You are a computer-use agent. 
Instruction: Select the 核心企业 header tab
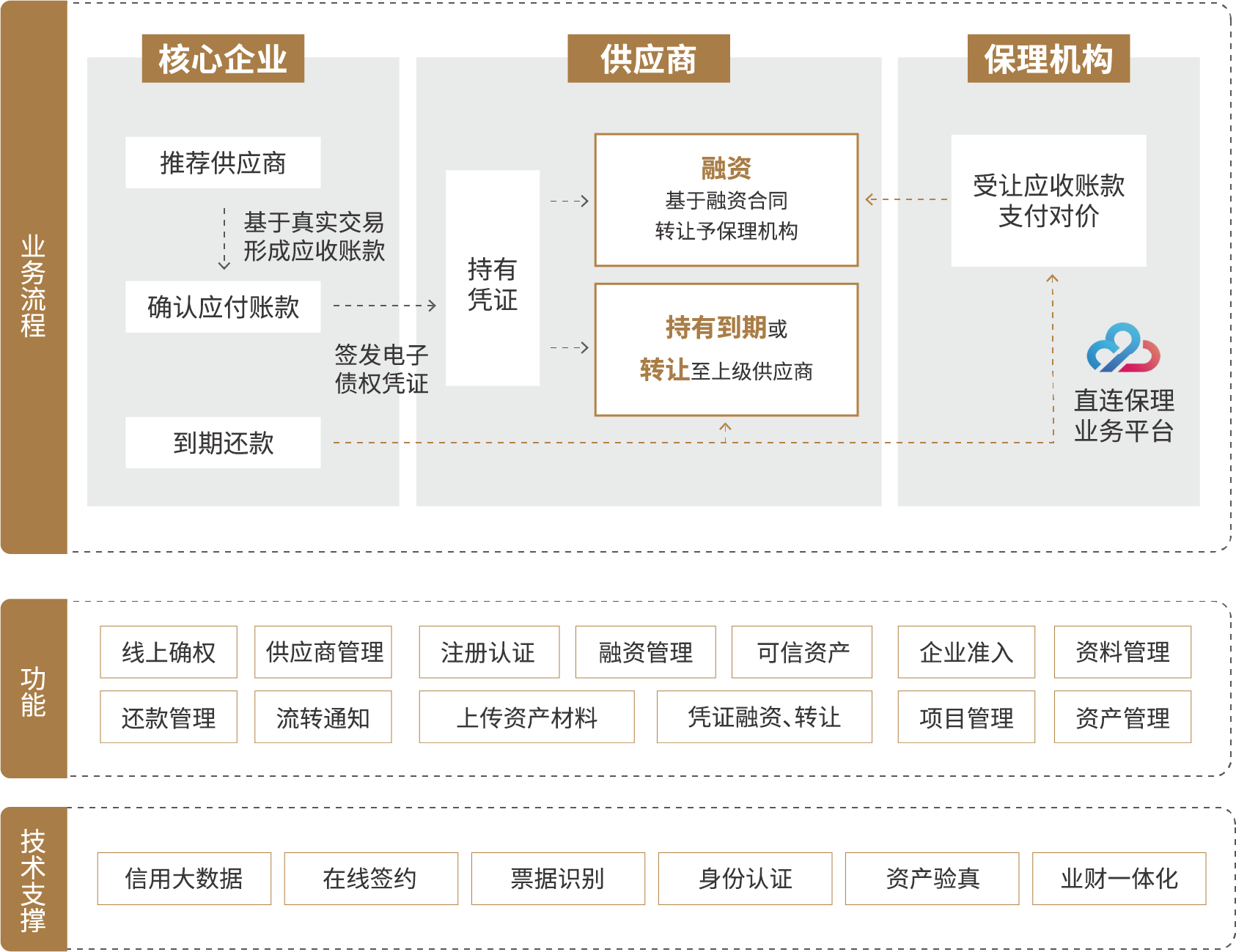(x=223, y=59)
